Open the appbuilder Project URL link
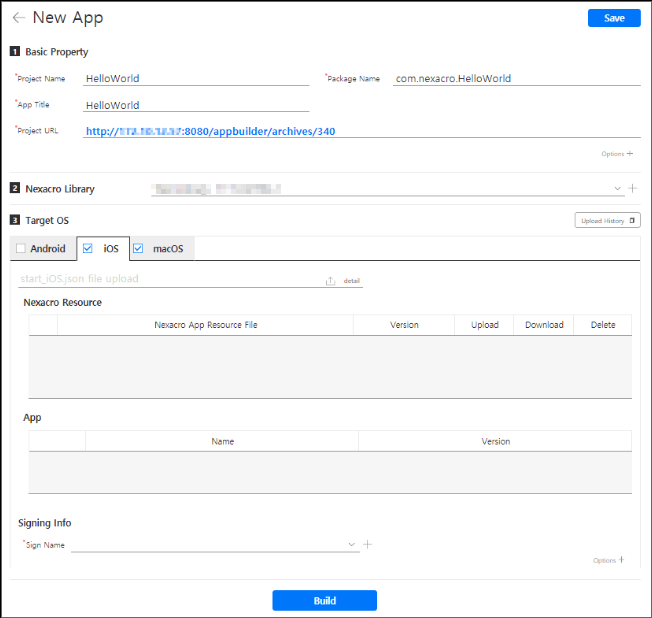The width and height of the screenshot is (652, 618). tap(210, 131)
